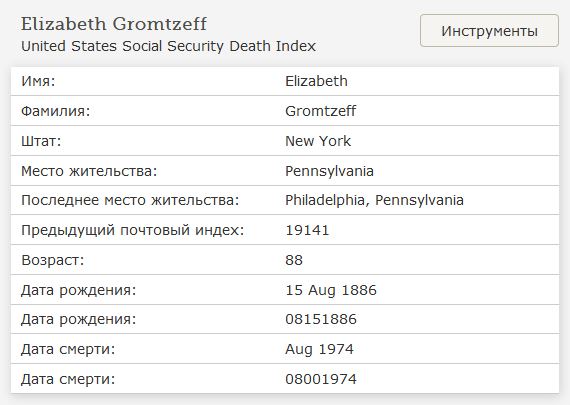Select numeric death date 08001974
Viewport: 570px width, 405px height.
point(321,379)
